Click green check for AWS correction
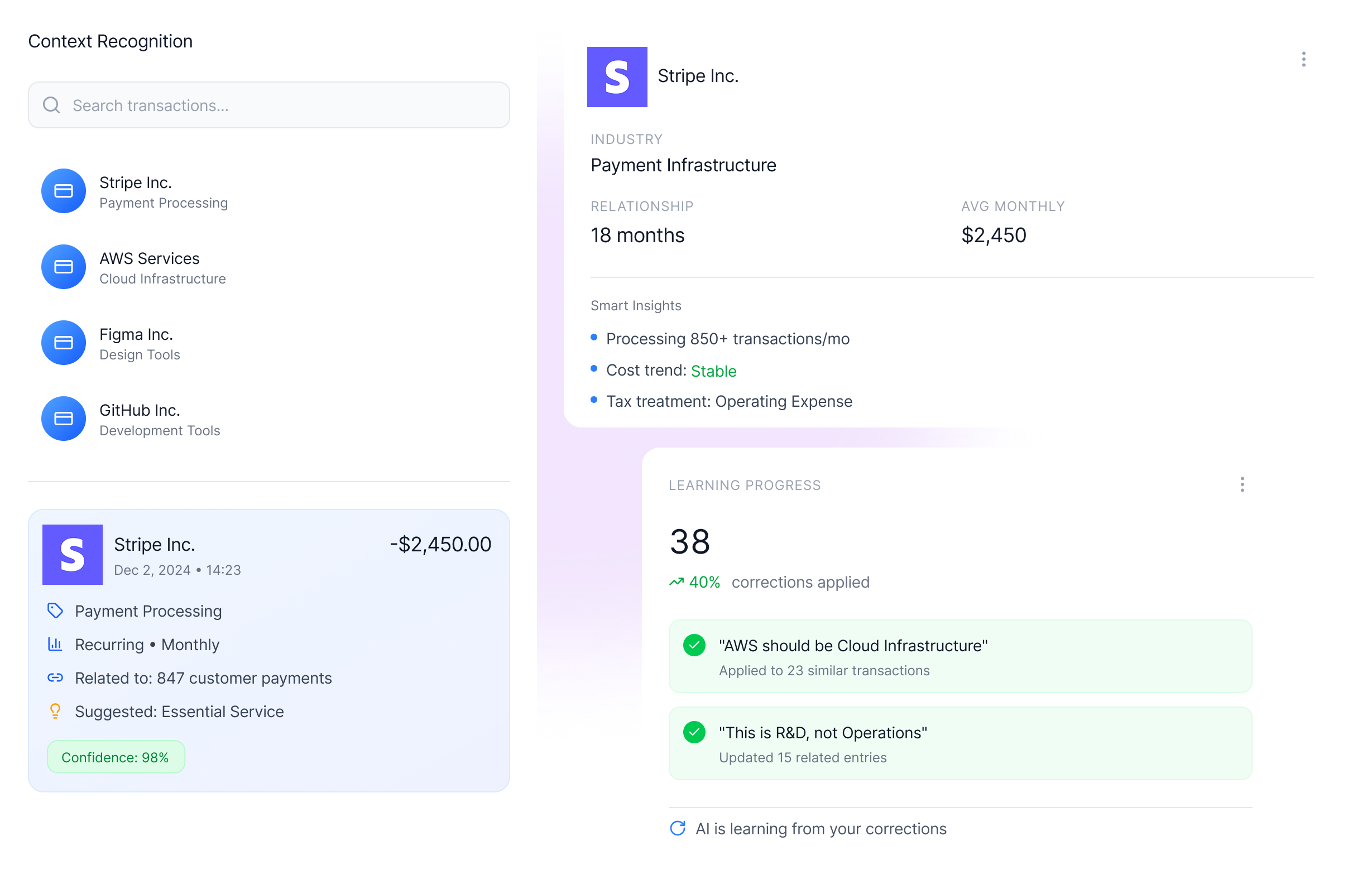 click(x=694, y=646)
